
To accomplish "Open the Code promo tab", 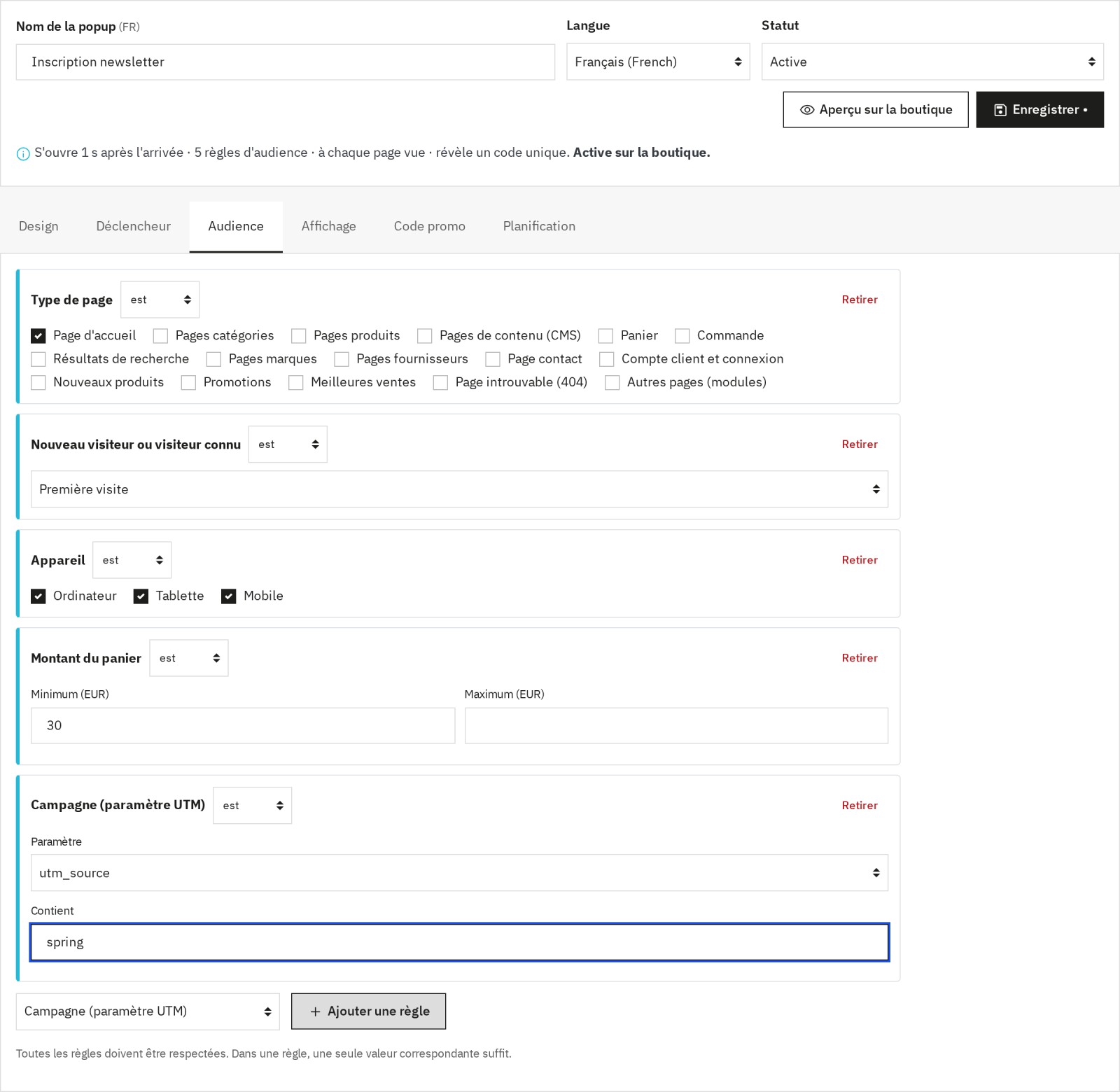I will pyautogui.click(x=430, y=226).
